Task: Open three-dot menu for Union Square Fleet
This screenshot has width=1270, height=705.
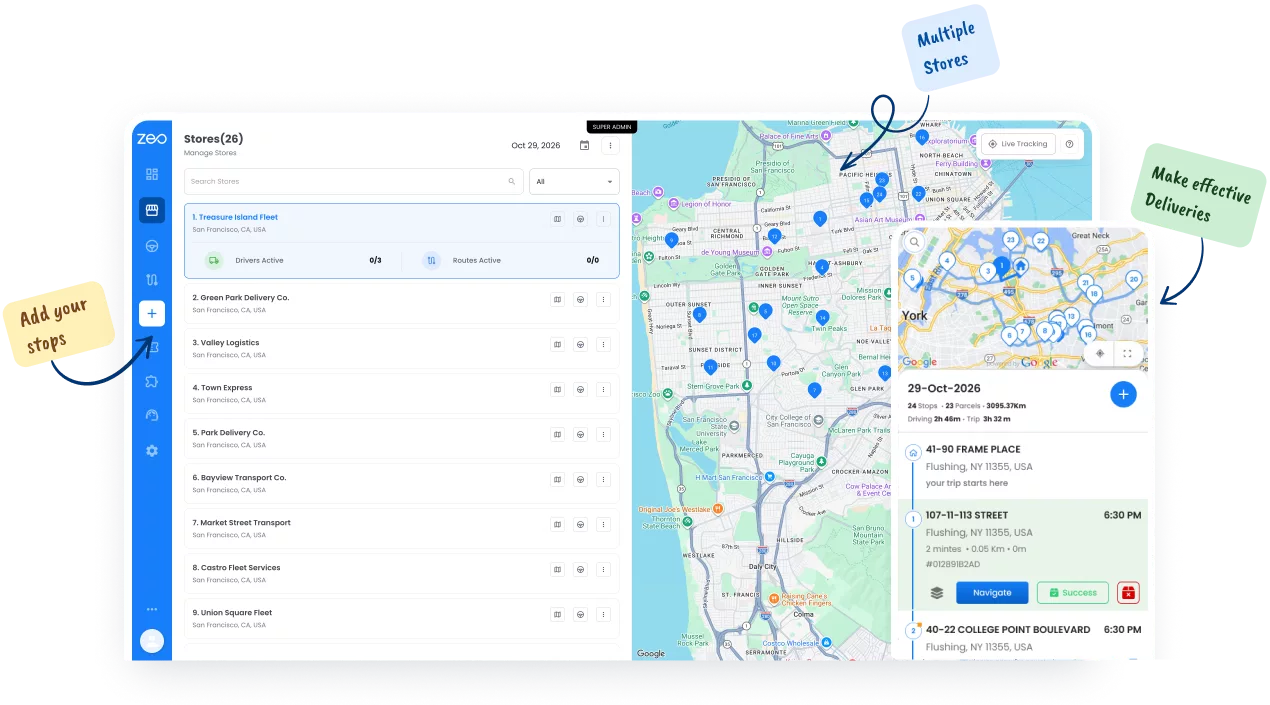Action: point(603,614)
